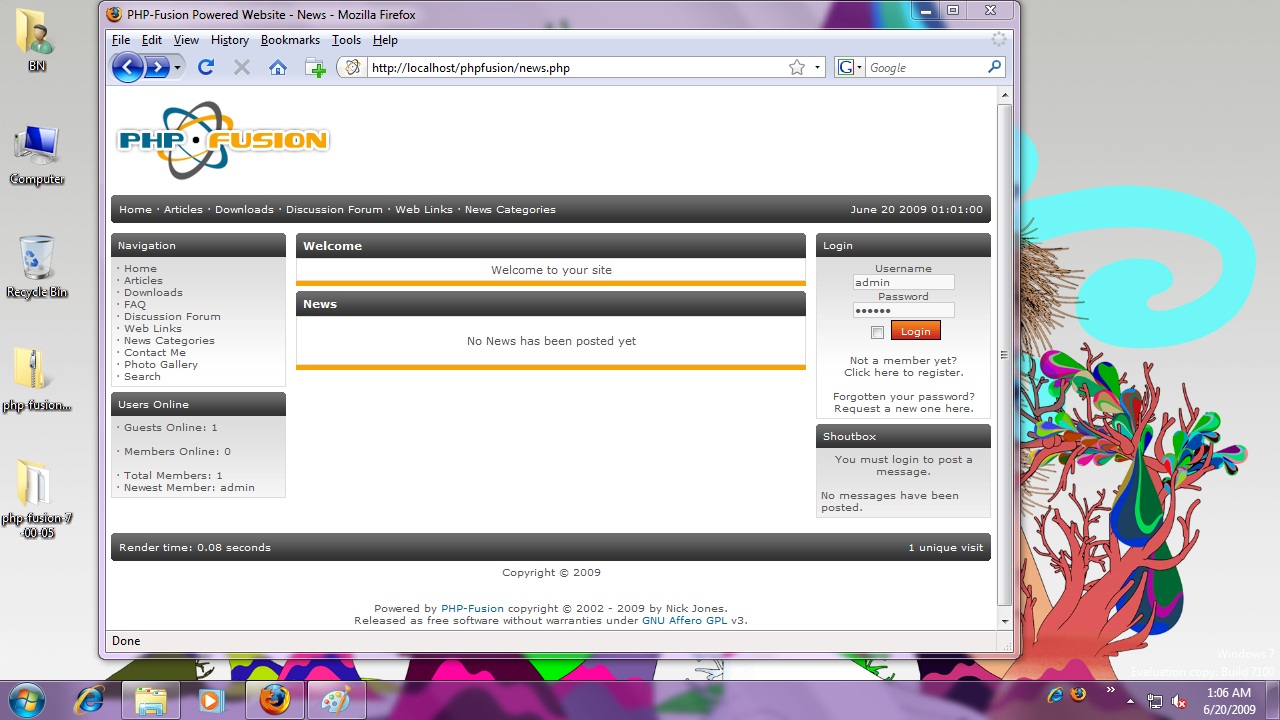1280x720 pixels.
Task: Open the Tools menu
Action: coord(346,40)
